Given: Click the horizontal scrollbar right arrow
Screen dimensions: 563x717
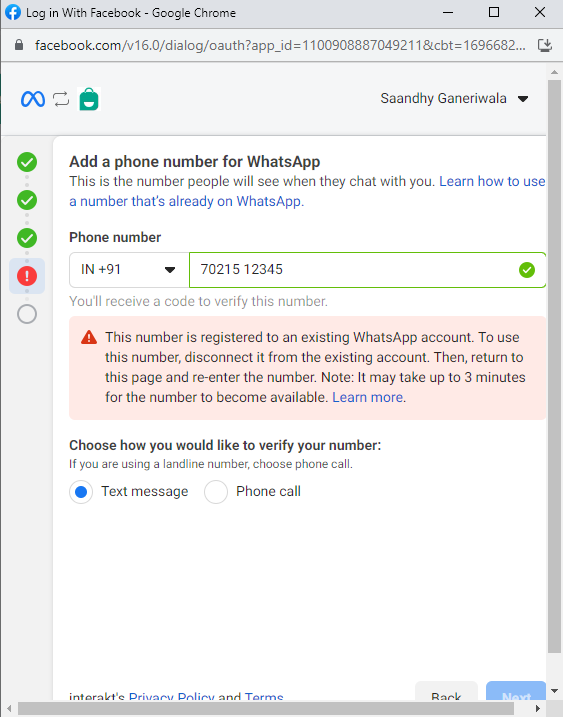Looking at the screenshot, I should 538,709.
